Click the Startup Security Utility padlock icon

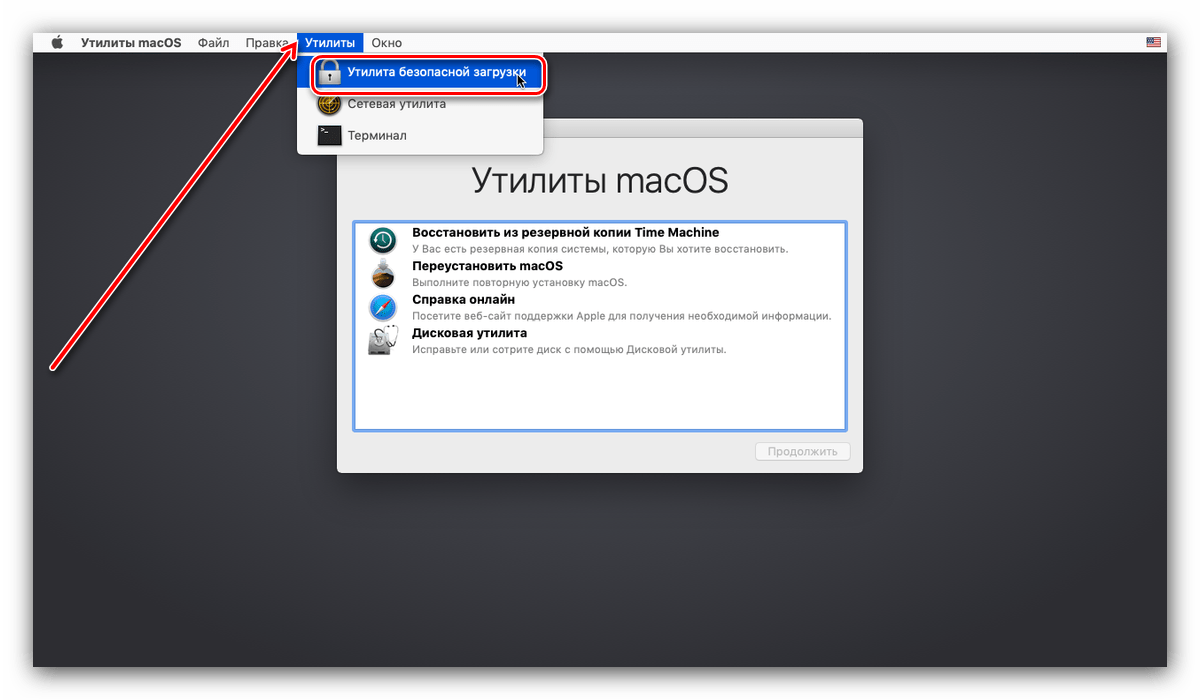(329, 74)
